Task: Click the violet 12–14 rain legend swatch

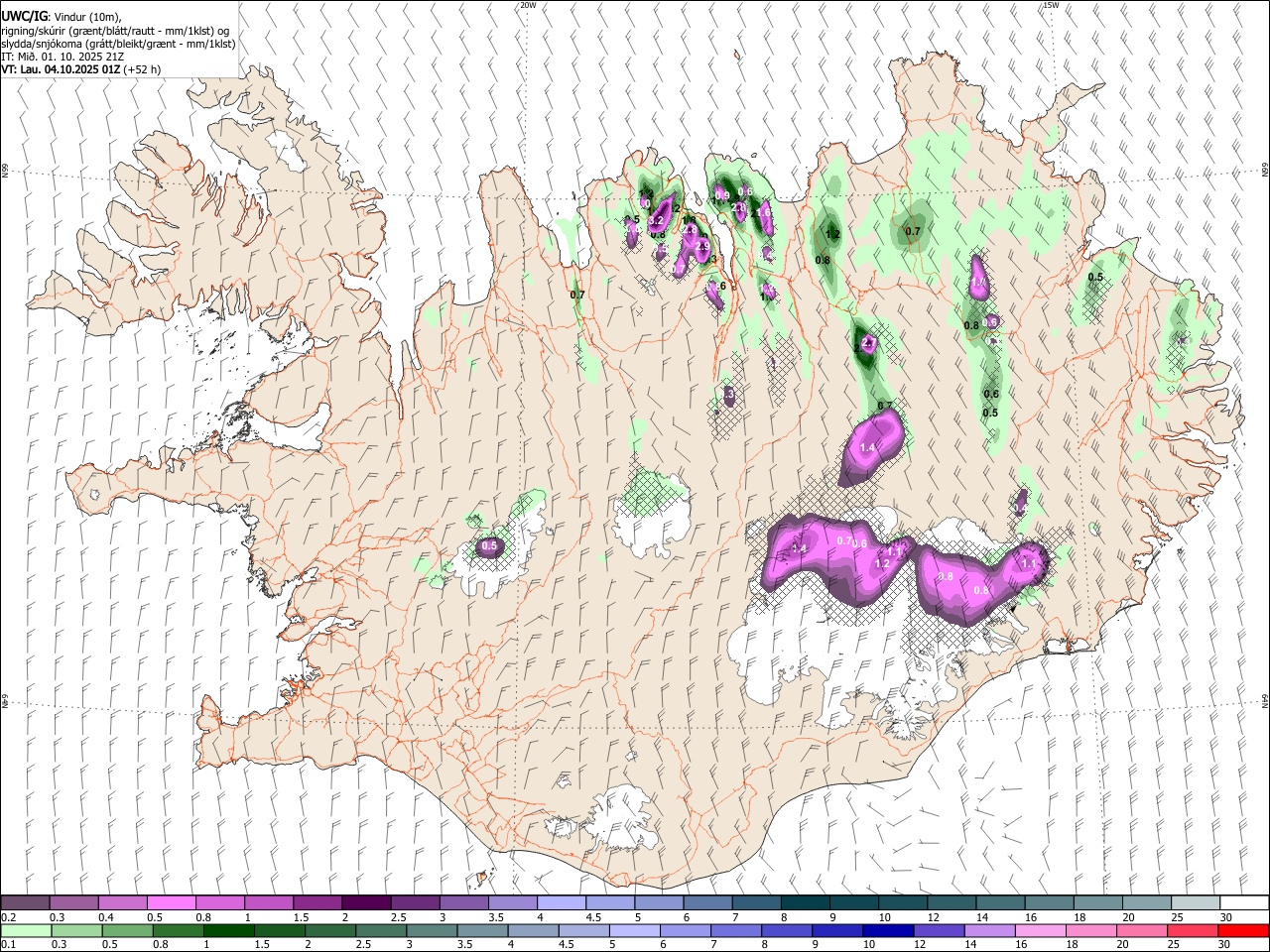Action: (x=939, y=930)
